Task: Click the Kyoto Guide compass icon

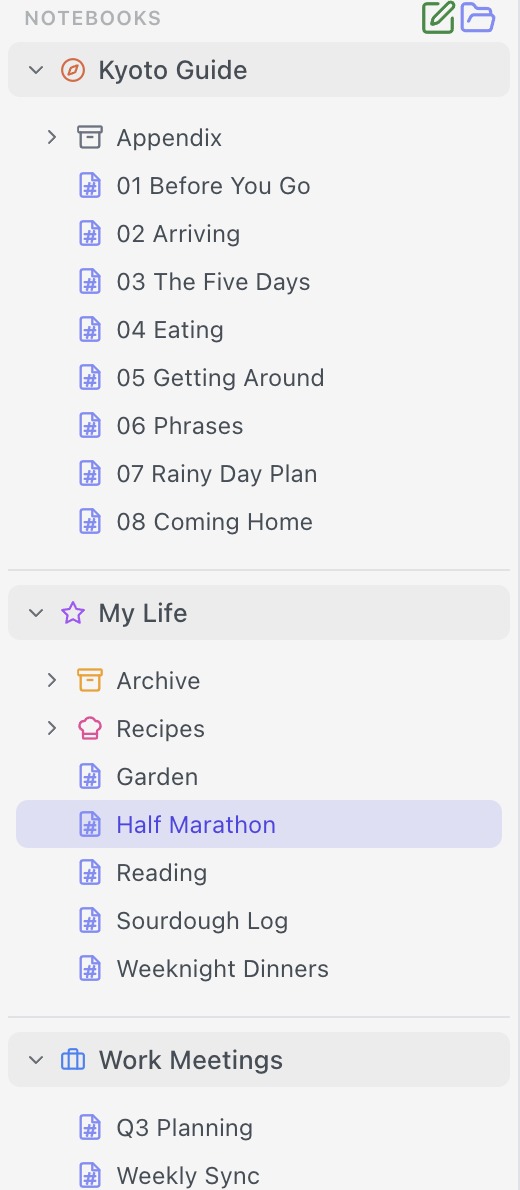Action: 73,71
